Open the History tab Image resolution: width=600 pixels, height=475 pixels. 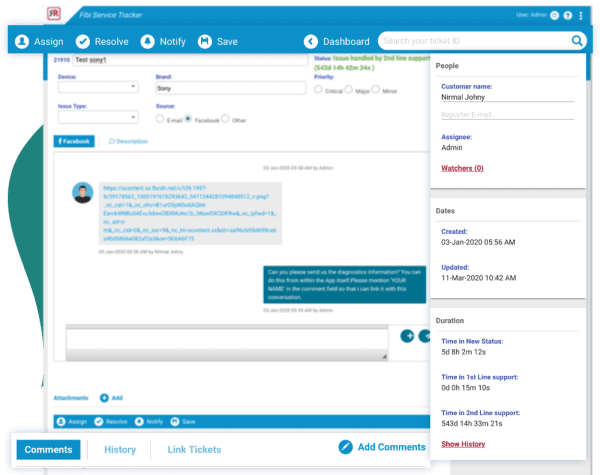120,450
